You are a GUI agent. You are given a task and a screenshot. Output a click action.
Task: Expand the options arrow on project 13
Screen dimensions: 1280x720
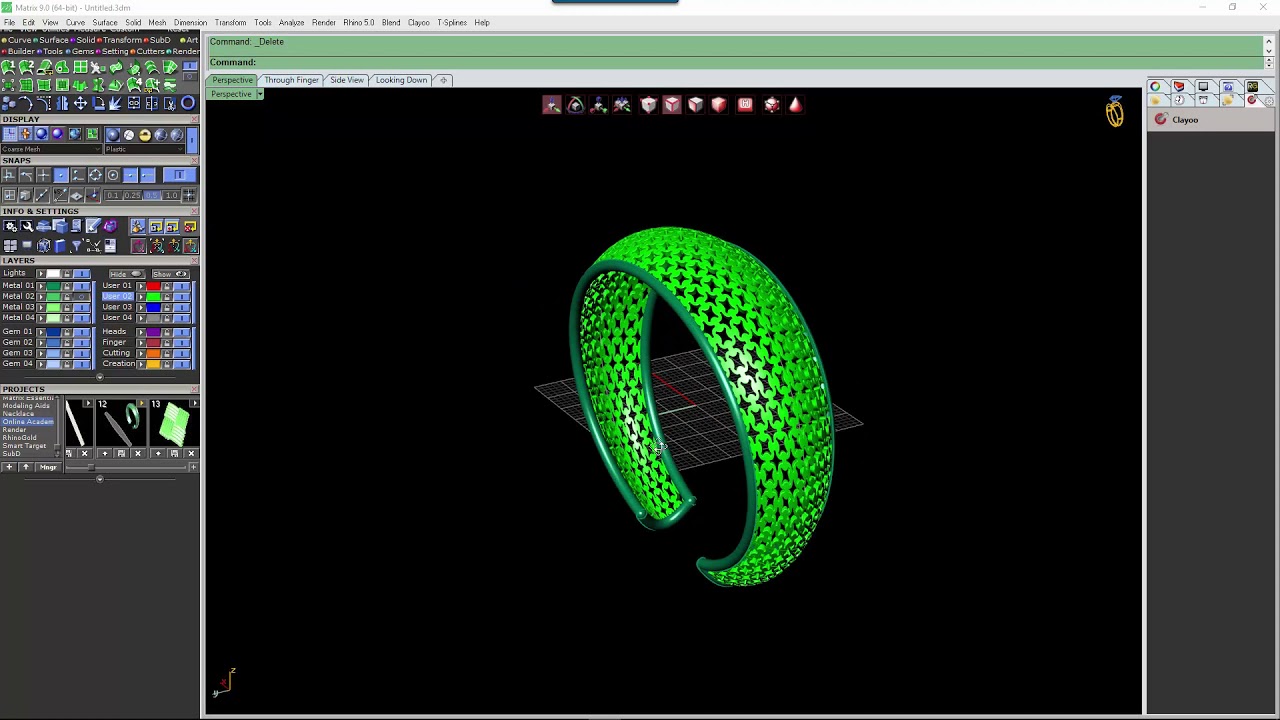click(x=194, y=403)
